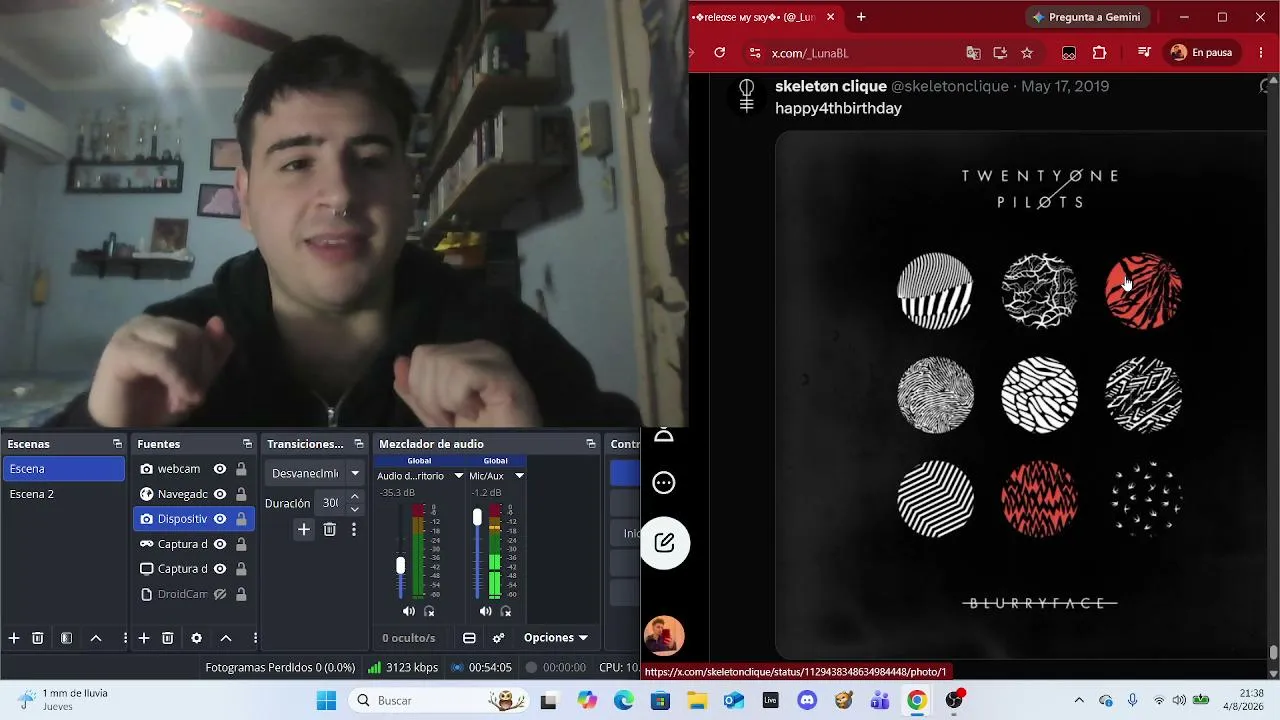Mute the Mic/Aux speaker icon
The width and height of the screenshot is (1280, 720).
pos(486,611)
